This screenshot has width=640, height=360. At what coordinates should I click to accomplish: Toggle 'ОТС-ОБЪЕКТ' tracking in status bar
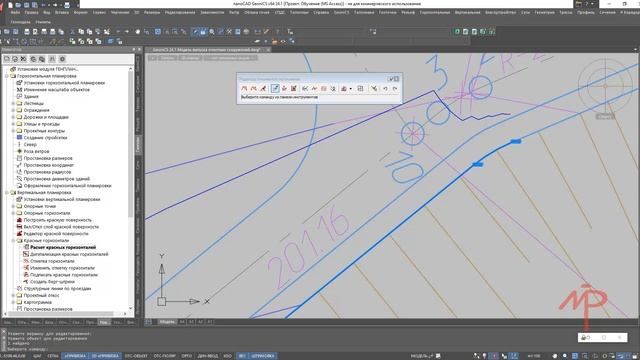click(136, 356)
